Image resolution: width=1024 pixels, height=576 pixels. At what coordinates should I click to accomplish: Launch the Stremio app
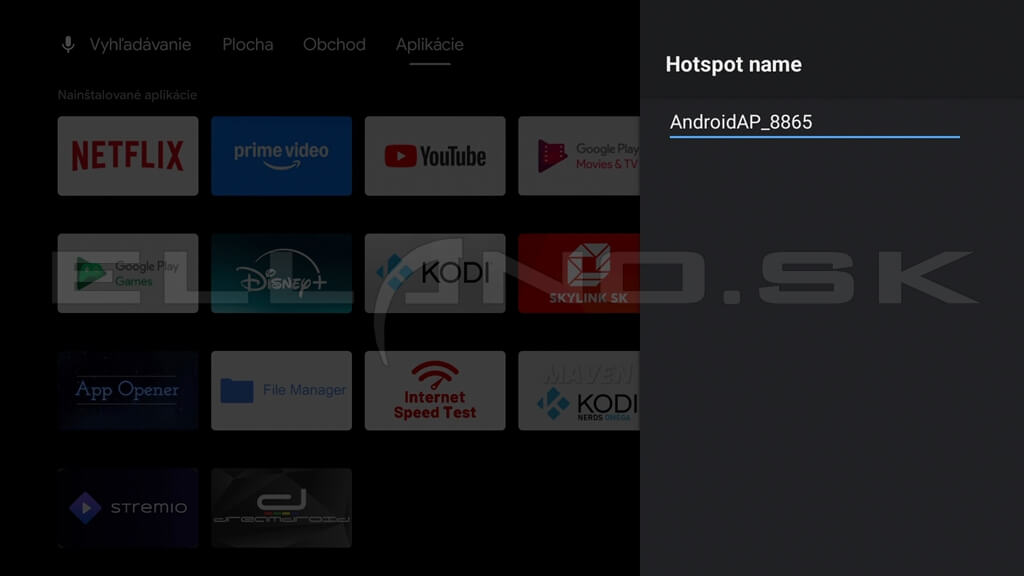coord(128,507)
